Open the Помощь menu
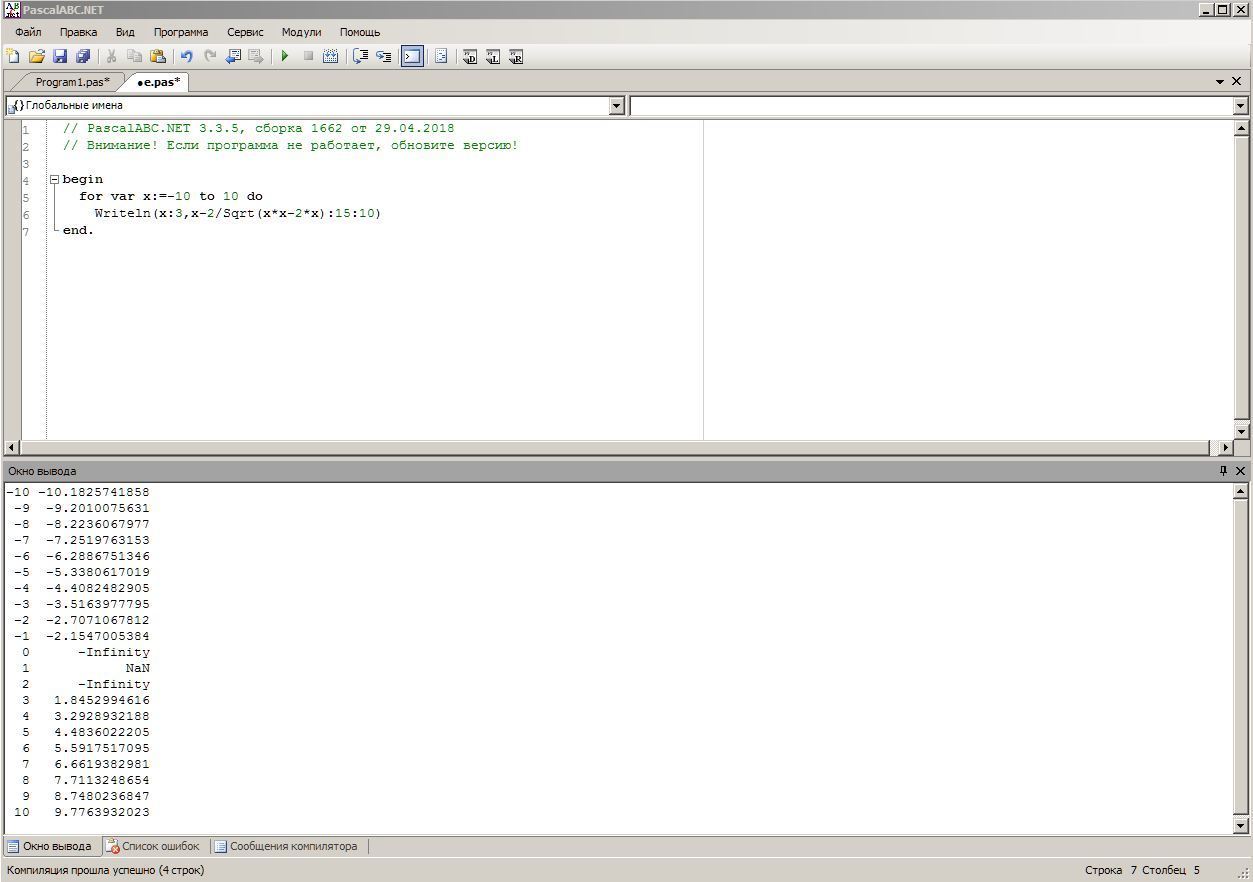 [360, 32]
